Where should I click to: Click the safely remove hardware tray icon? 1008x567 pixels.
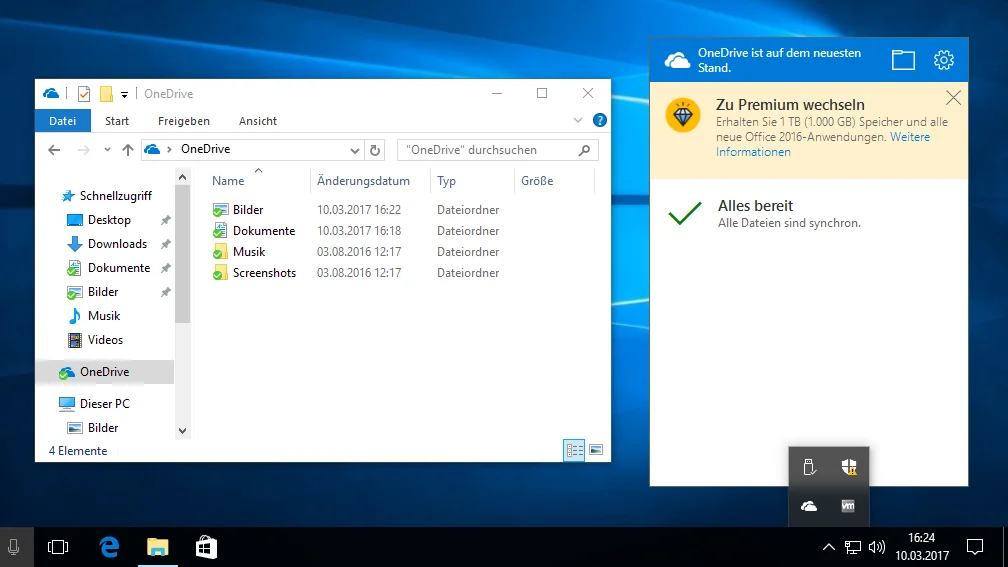[809, 467]
